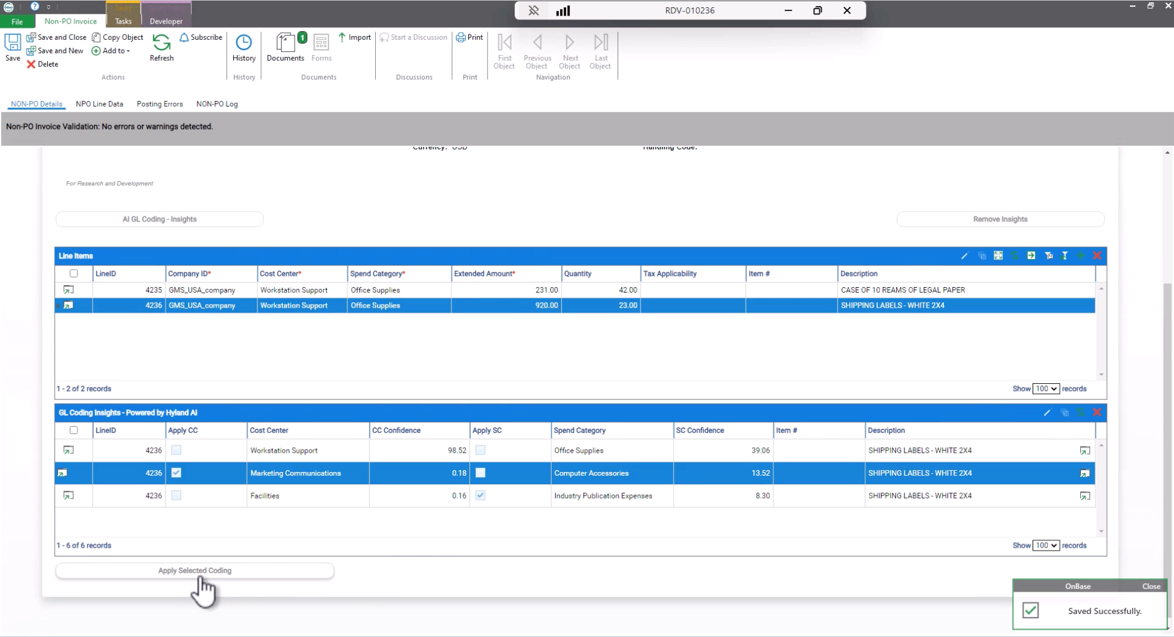Click Save and Close in the ribbon
The image size is (1174, 637).
[56, 37]
